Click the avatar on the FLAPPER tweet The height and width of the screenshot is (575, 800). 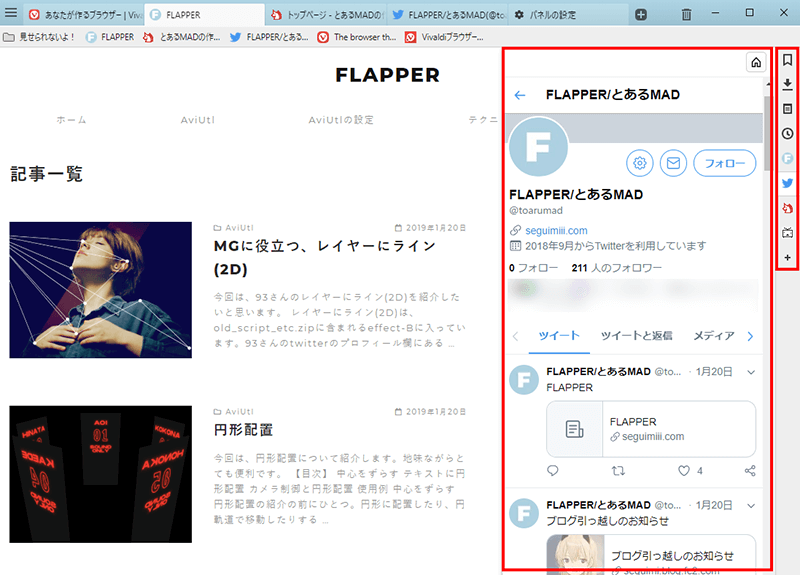click(524, 380)
